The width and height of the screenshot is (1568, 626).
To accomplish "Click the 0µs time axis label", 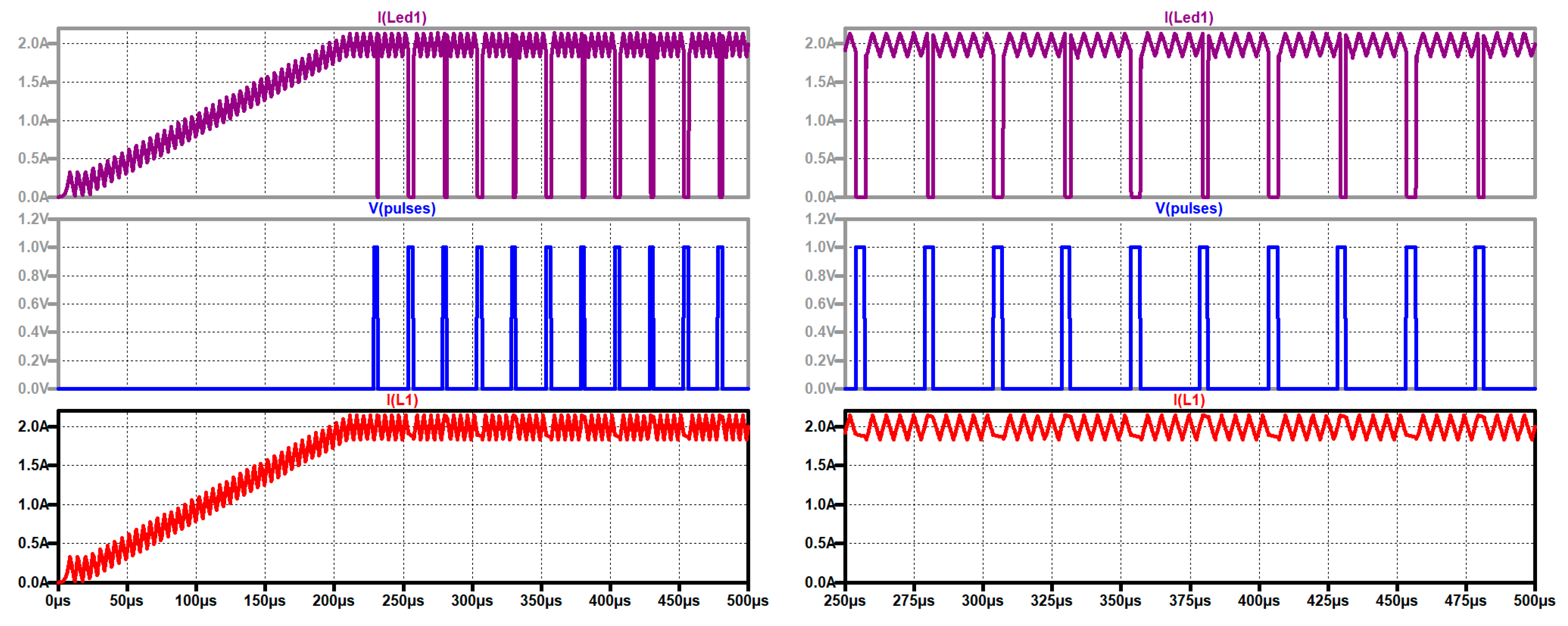I will tap(58, 601).
